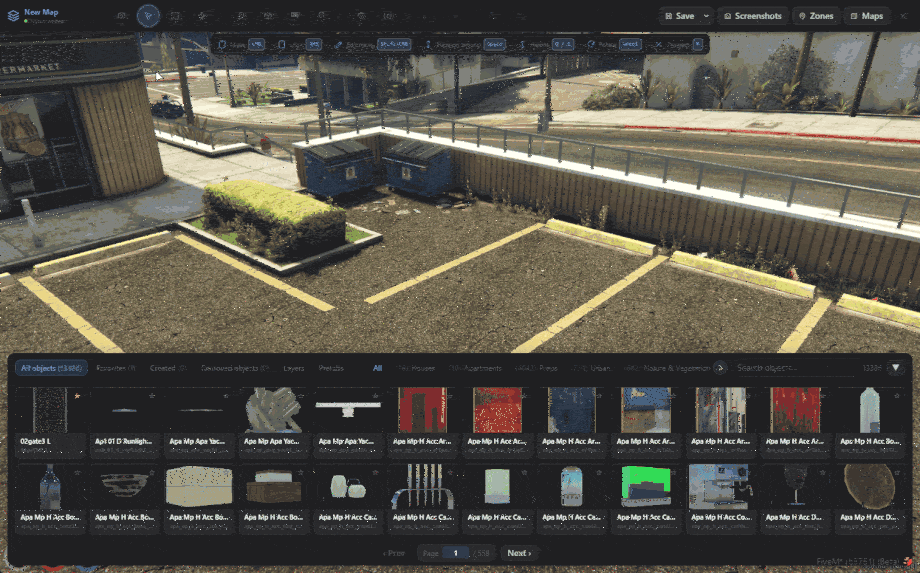Select the coffee machine object thumbnail
The height and width of the screenshot is (573, 920).
pos(720,487)
